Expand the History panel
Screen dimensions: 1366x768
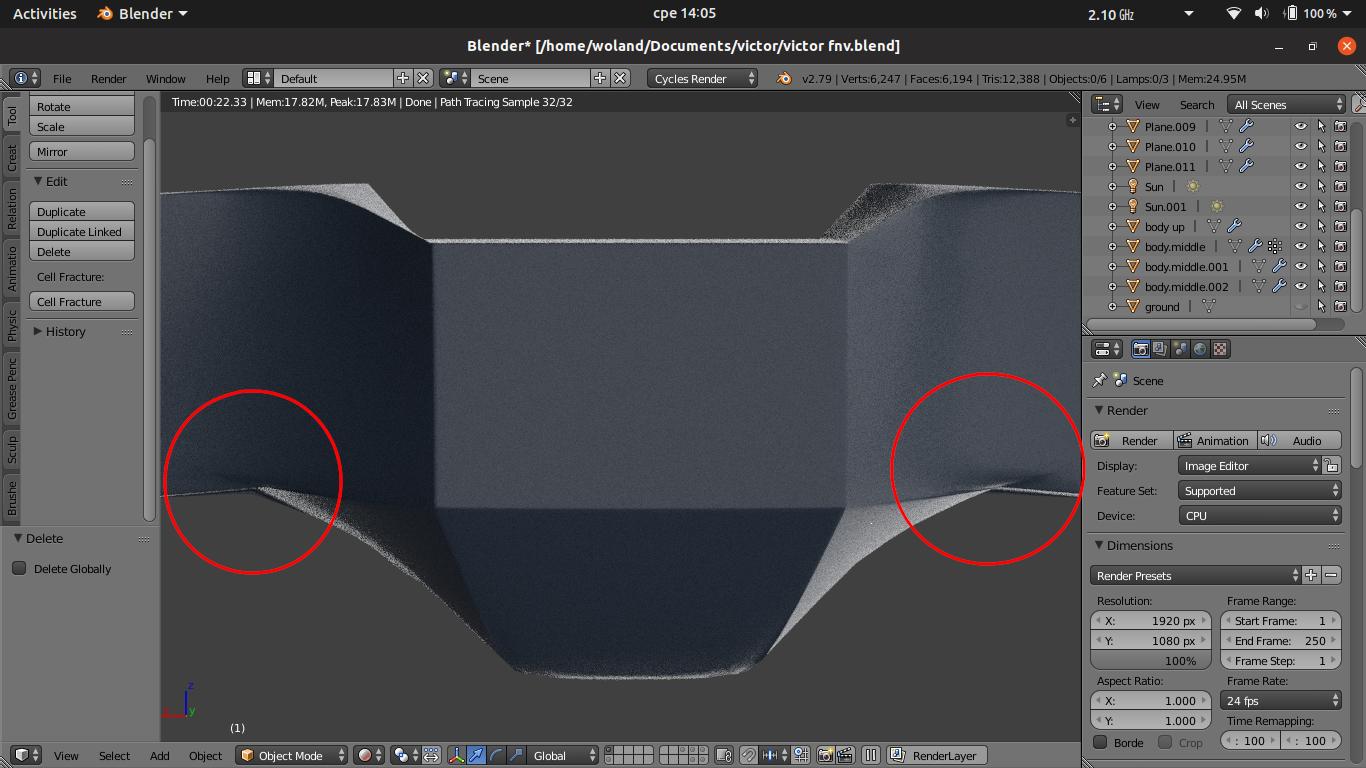[65, 331]
